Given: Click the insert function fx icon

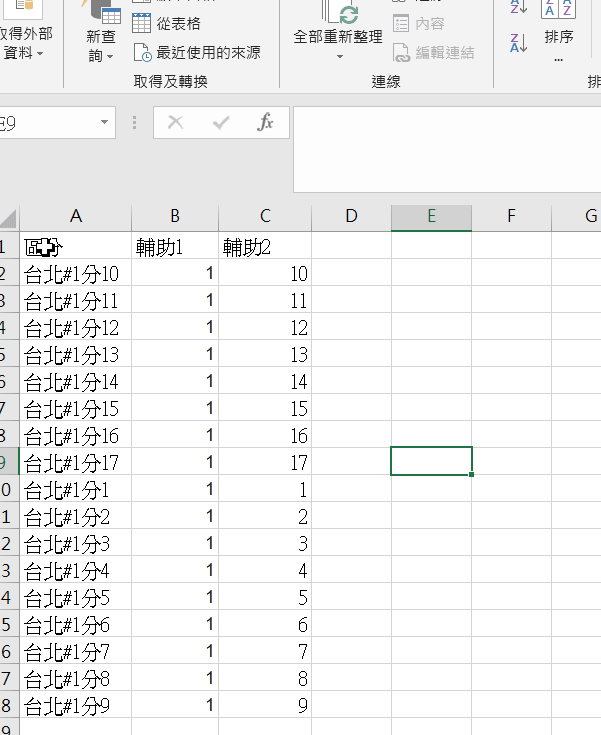Looking at the screenshot, I should pyautogui.click(x=265, y=122).
